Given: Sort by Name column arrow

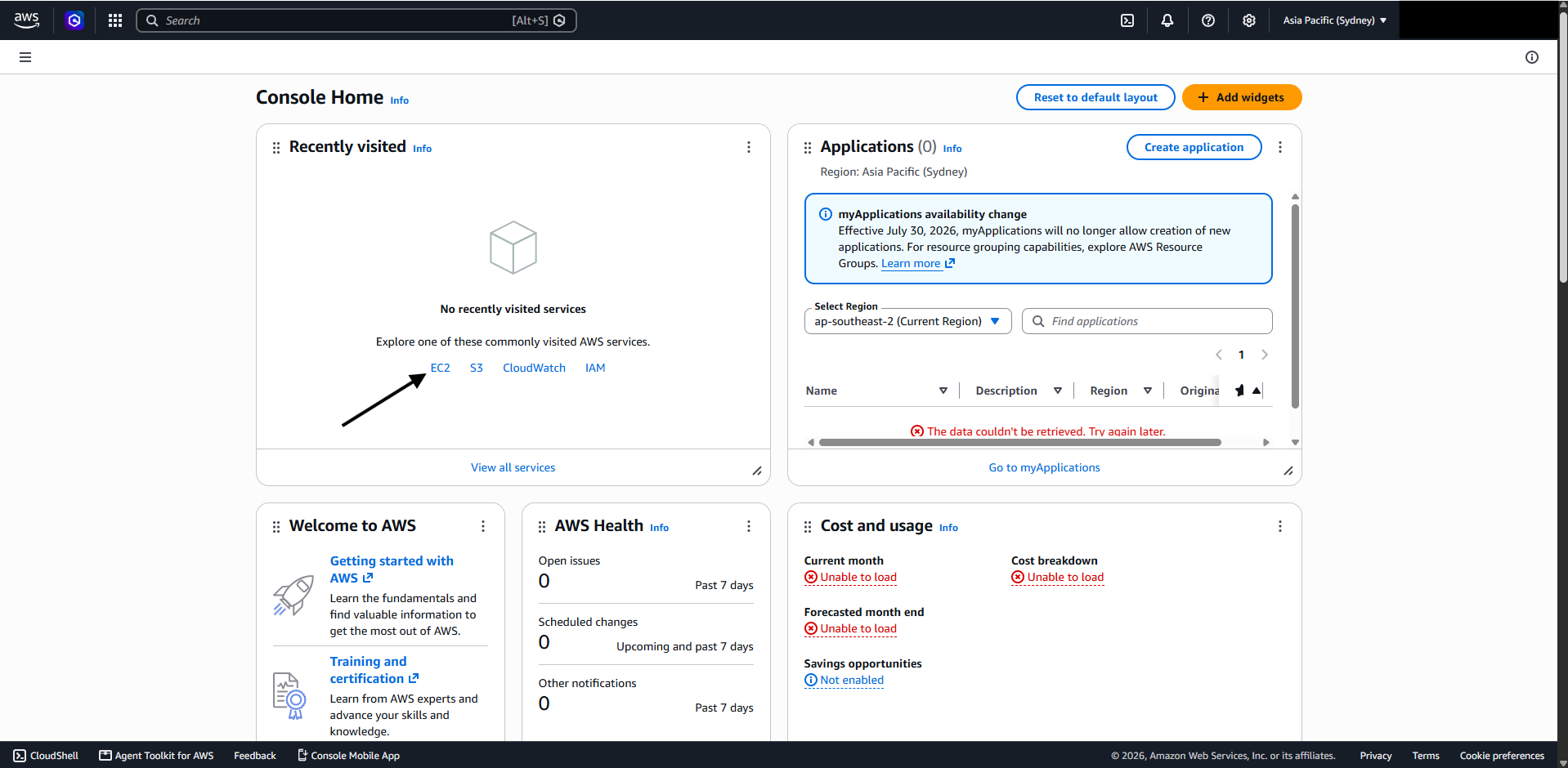Looking at the screenshot, I should click(x=943, y=391).
